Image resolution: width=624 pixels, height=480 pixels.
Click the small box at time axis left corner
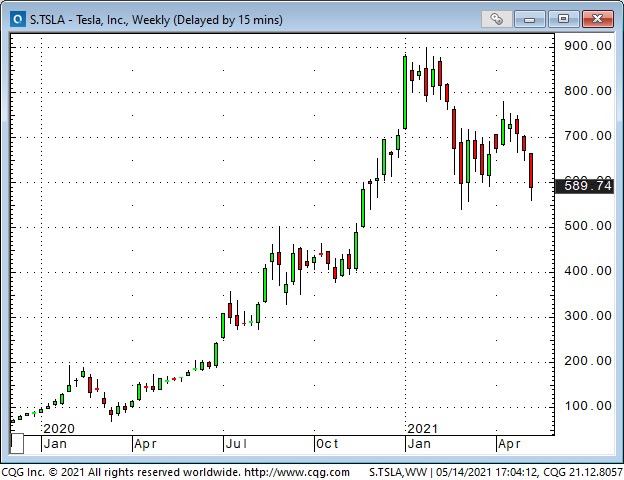(17, 444)
